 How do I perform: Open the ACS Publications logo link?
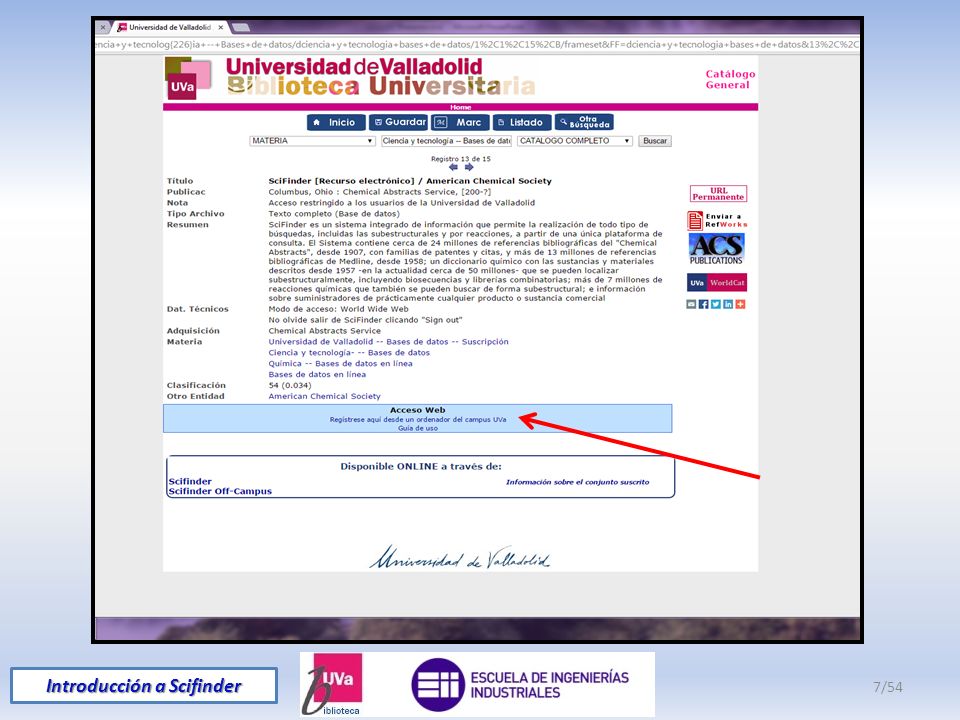pyautogui.click(x=716, y=249)
